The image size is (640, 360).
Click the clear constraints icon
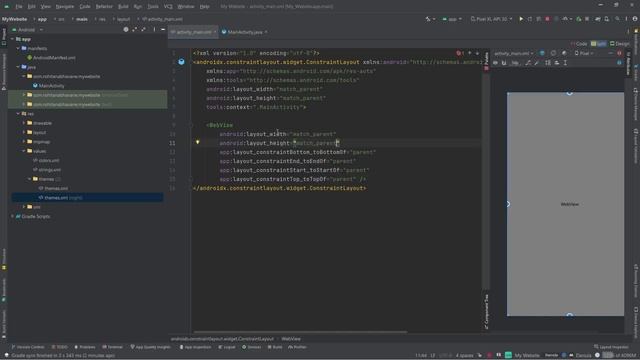pos(528,63)
